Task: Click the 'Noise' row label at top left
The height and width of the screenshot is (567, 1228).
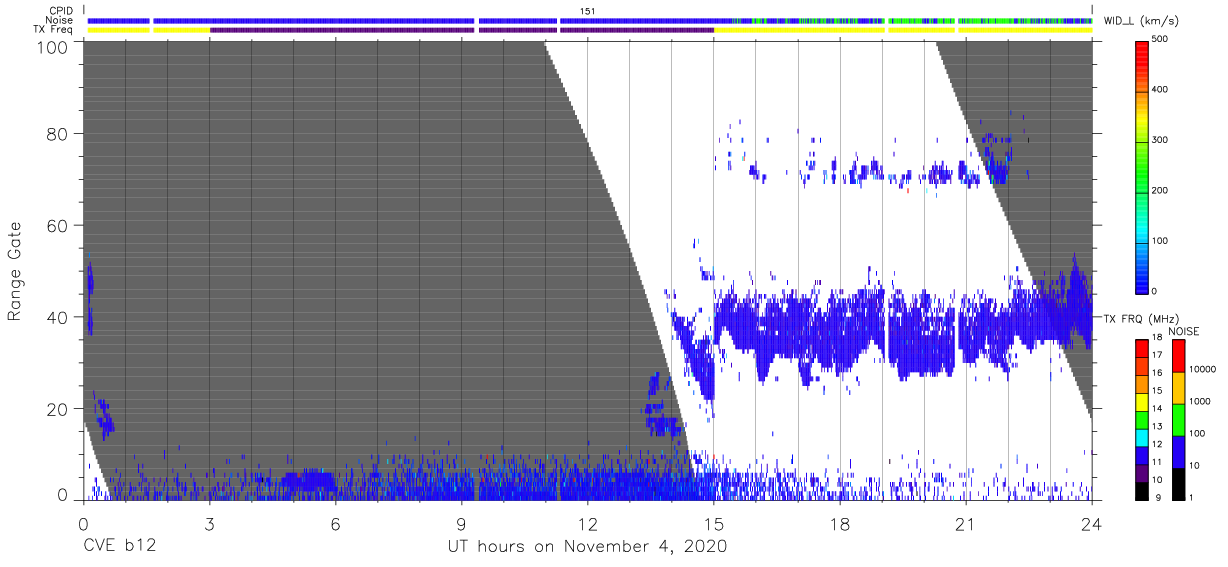Action: [x=61, y=20]
